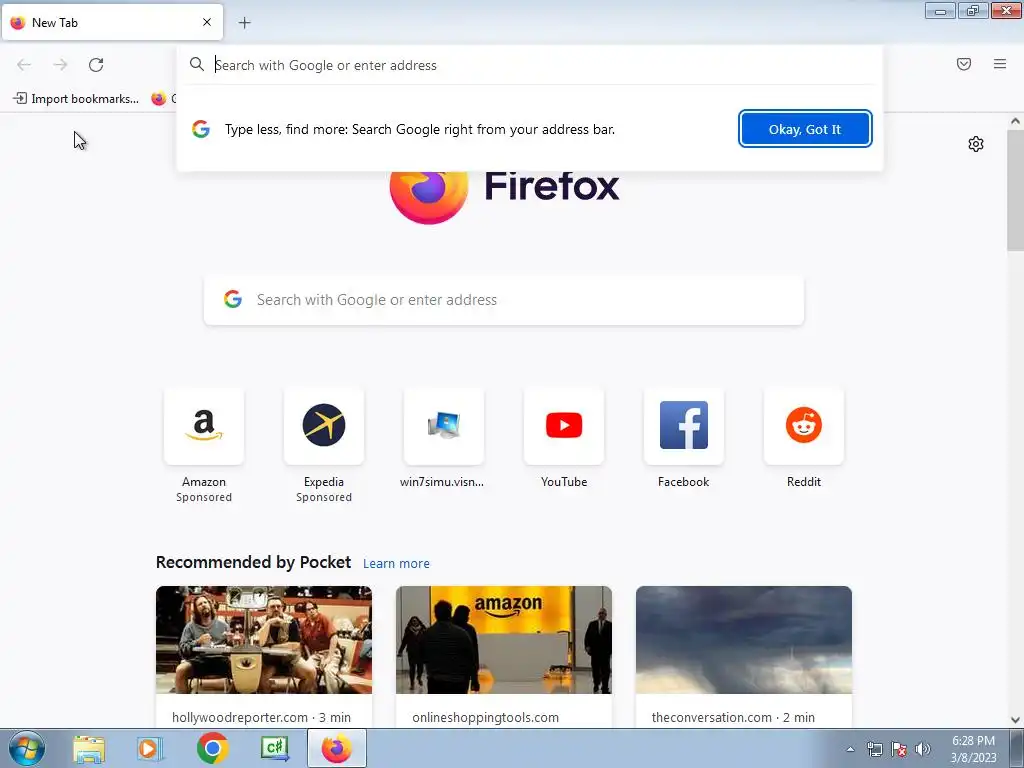Click the Okay, Got It button
This screenshot has width=1024, height=768.
point(805,129)
